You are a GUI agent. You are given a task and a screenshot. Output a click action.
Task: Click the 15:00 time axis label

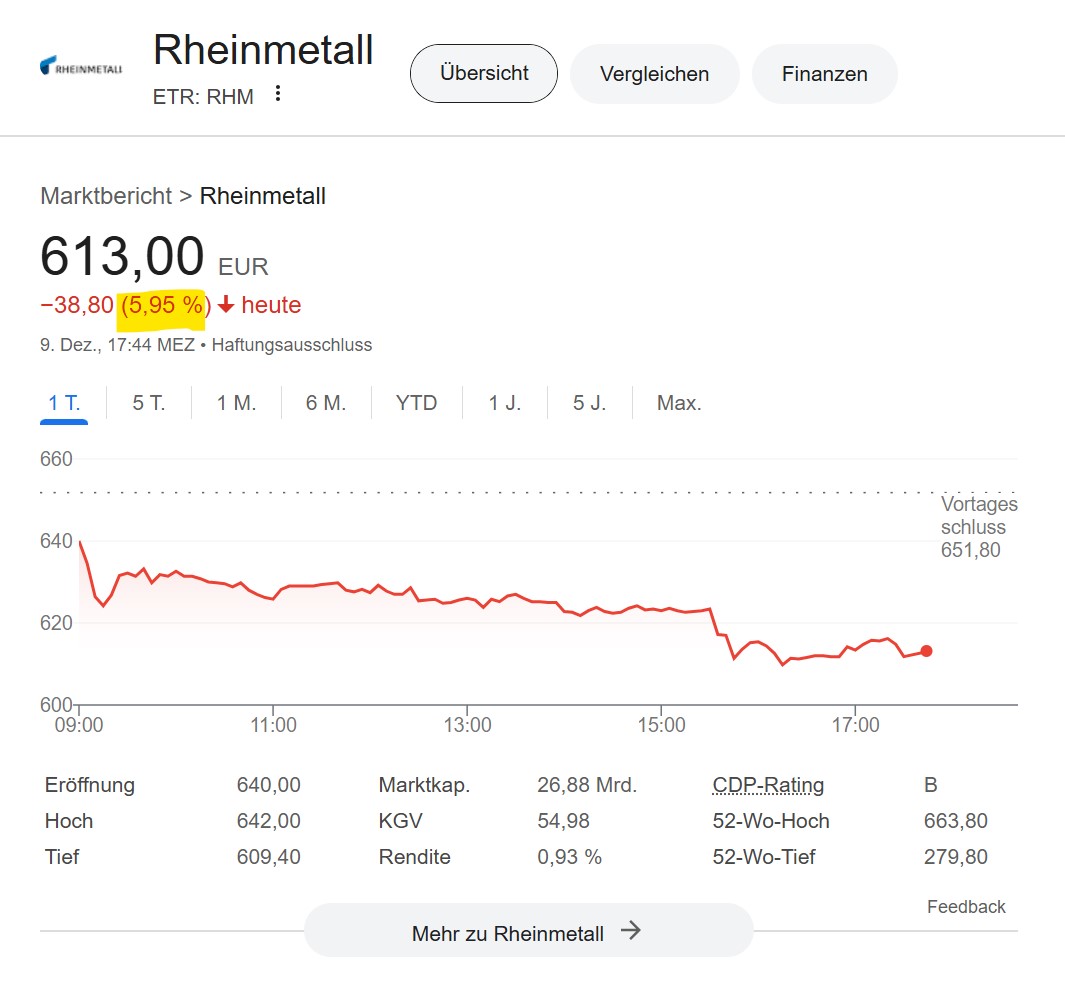click(x=661, y=725)
